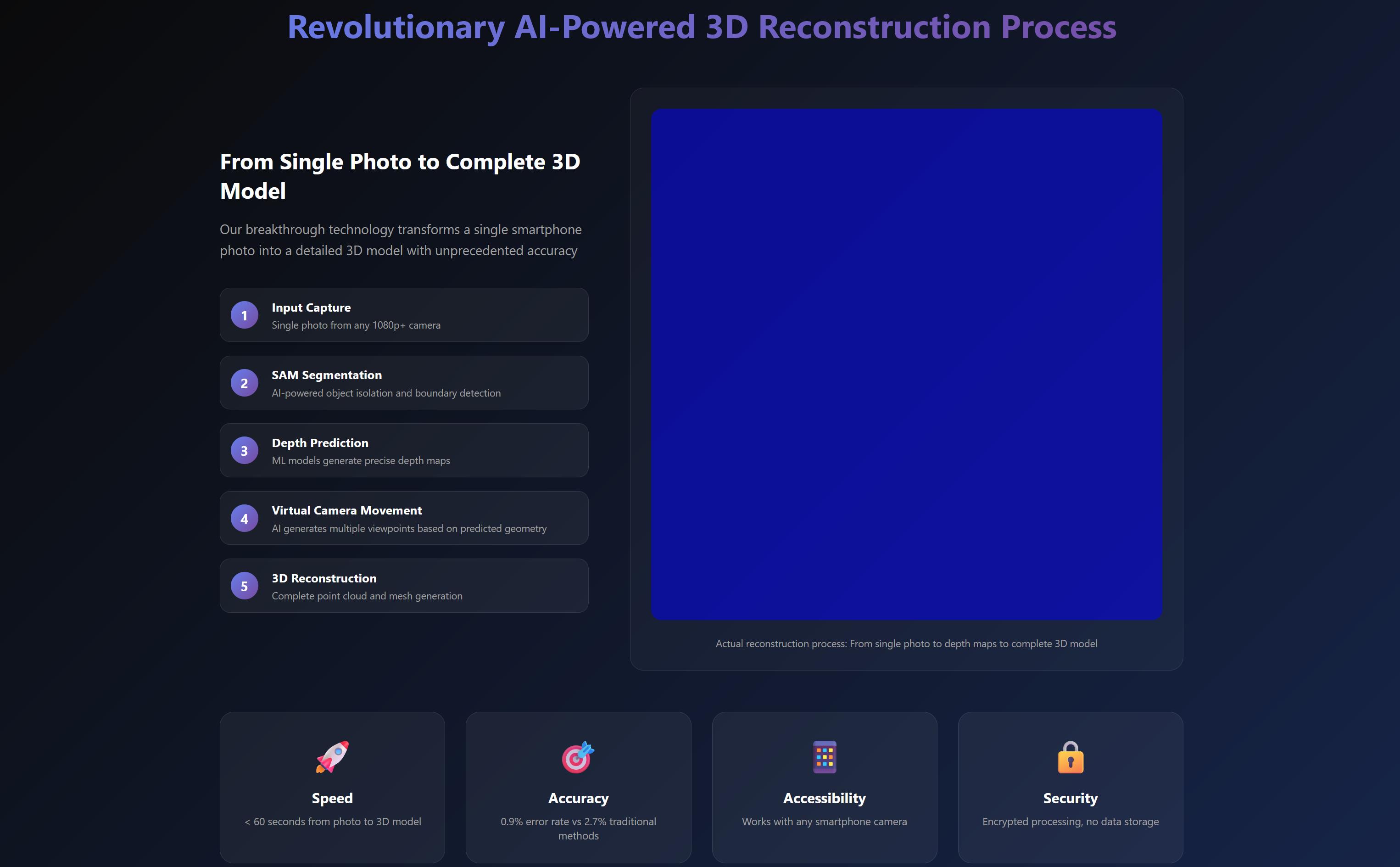Click the padlock Security icon

click(1071, 757)
